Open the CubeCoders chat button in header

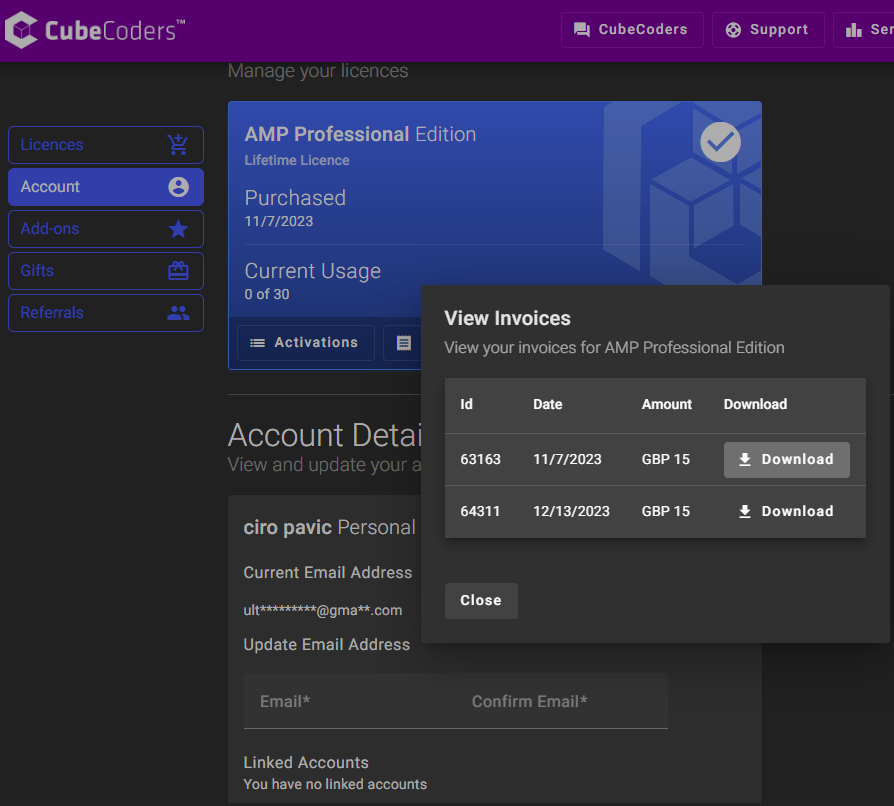(632, 30)
